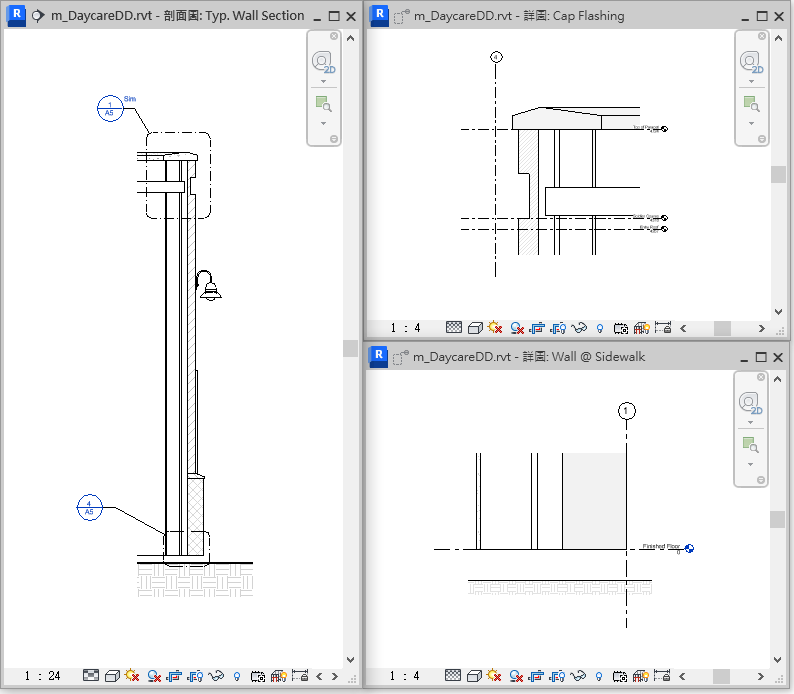Open Temporary View Properties in Cap Flashing view
This screenshot has height=694, width=794.
(x=621, y=328)
